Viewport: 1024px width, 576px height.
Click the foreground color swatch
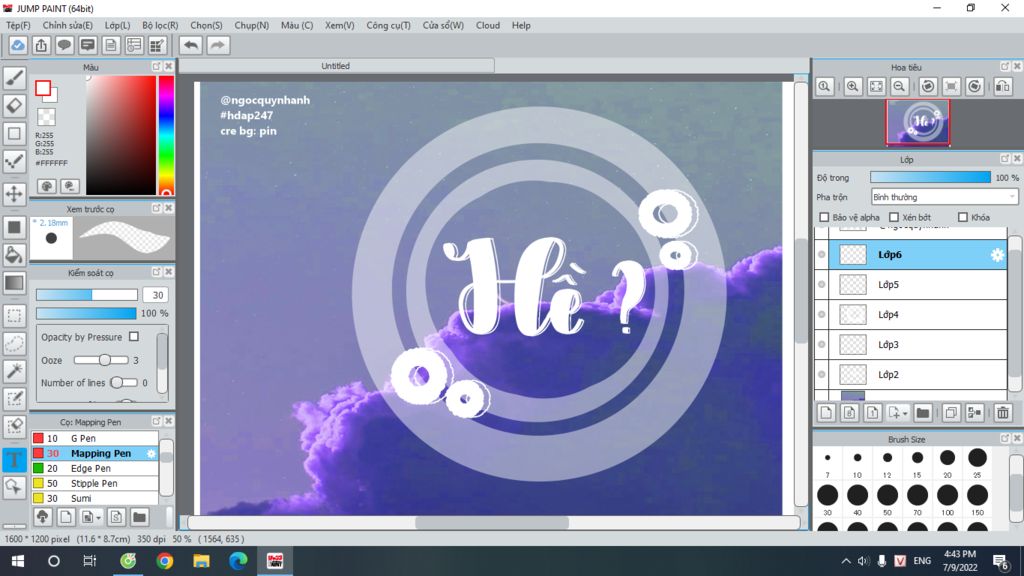[x=43, y=88]
